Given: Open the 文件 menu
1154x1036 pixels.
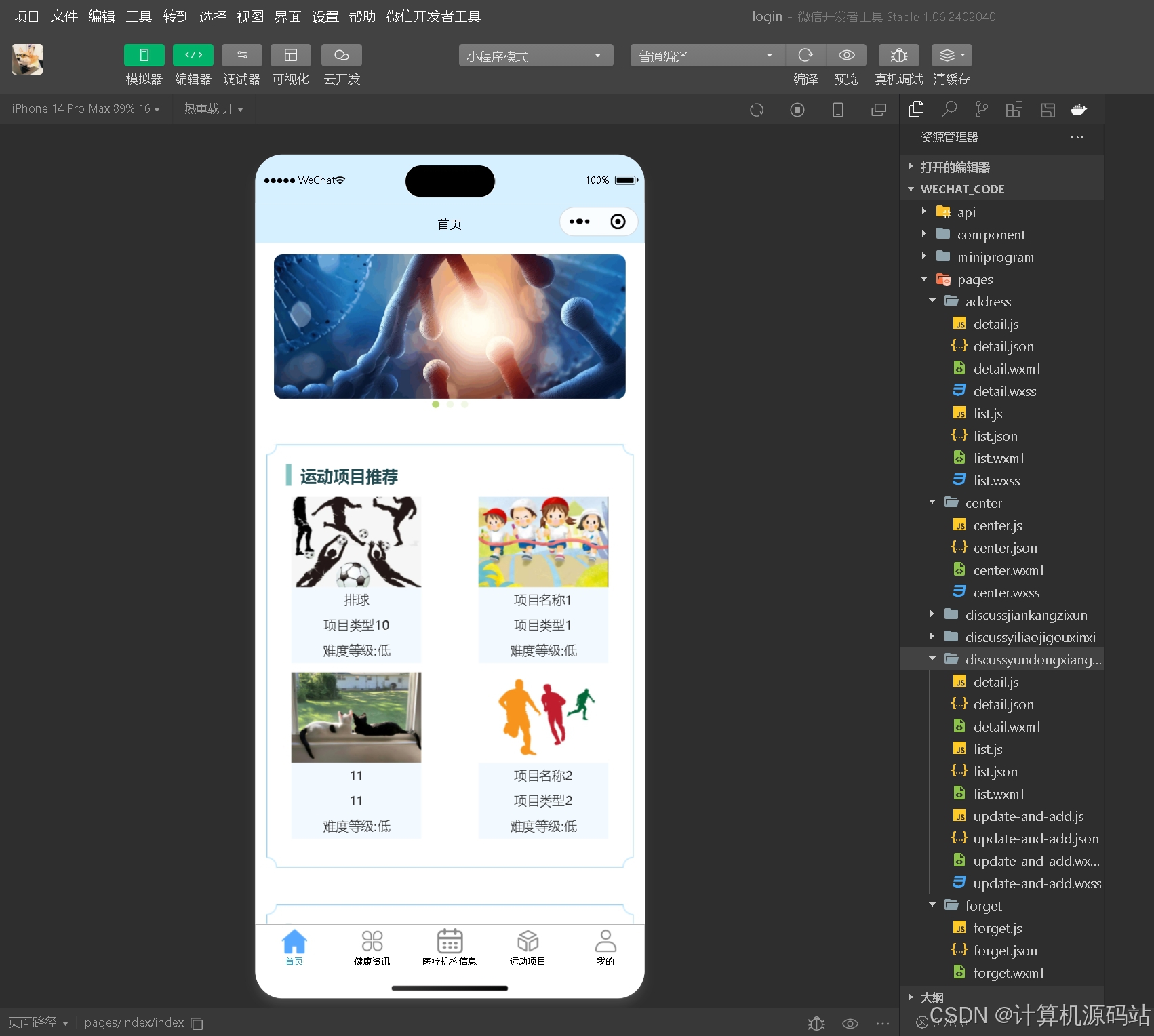Looking at the screenshot, I should (x=64, y=16).
